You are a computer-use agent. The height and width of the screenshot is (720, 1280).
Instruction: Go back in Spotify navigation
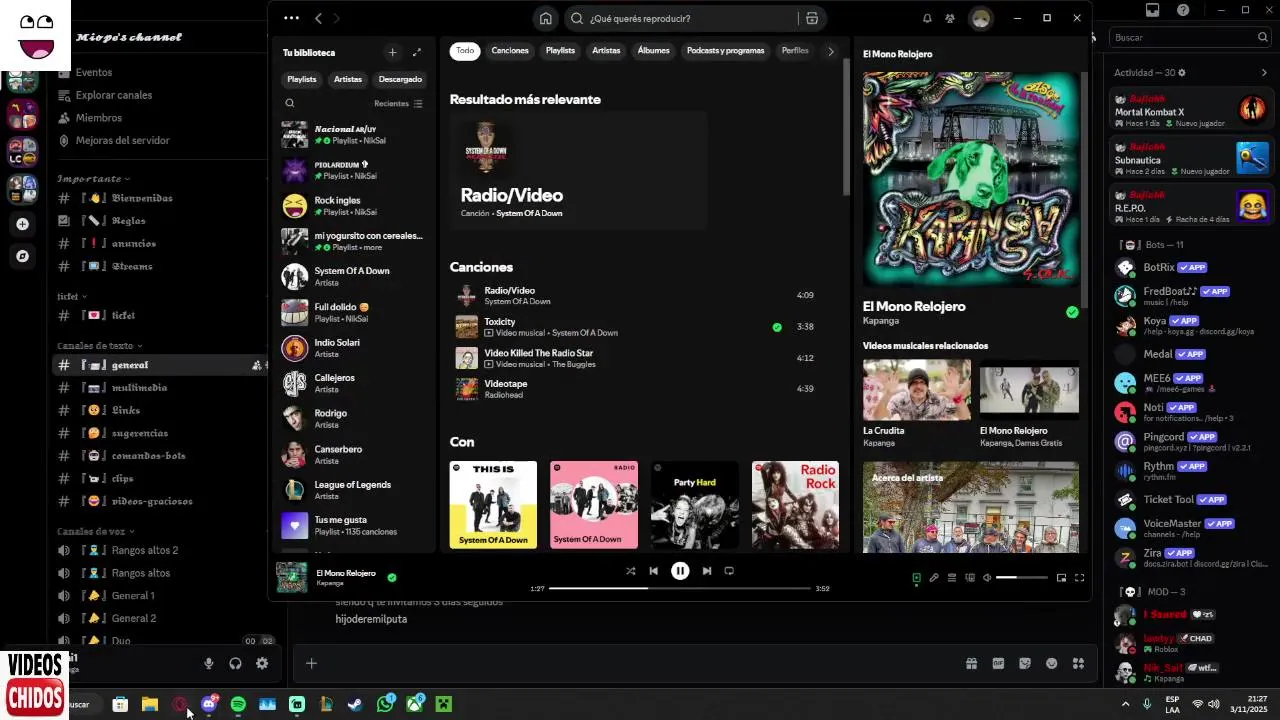pyautogui.click(x=318, y=18)
